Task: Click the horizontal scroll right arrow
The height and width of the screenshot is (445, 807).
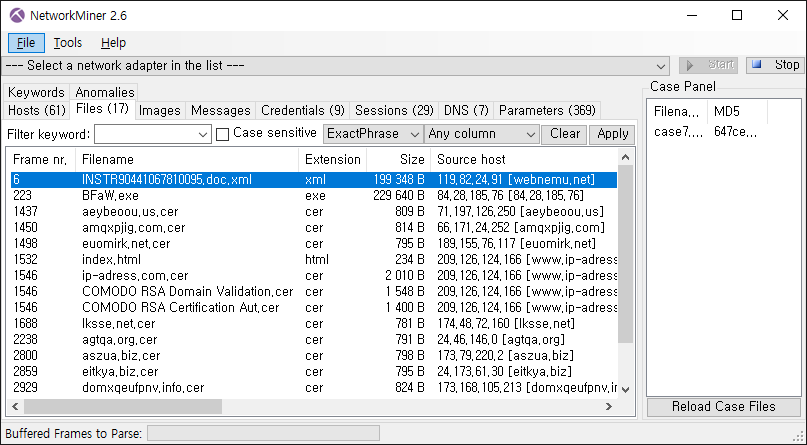Action: (609, 406)
